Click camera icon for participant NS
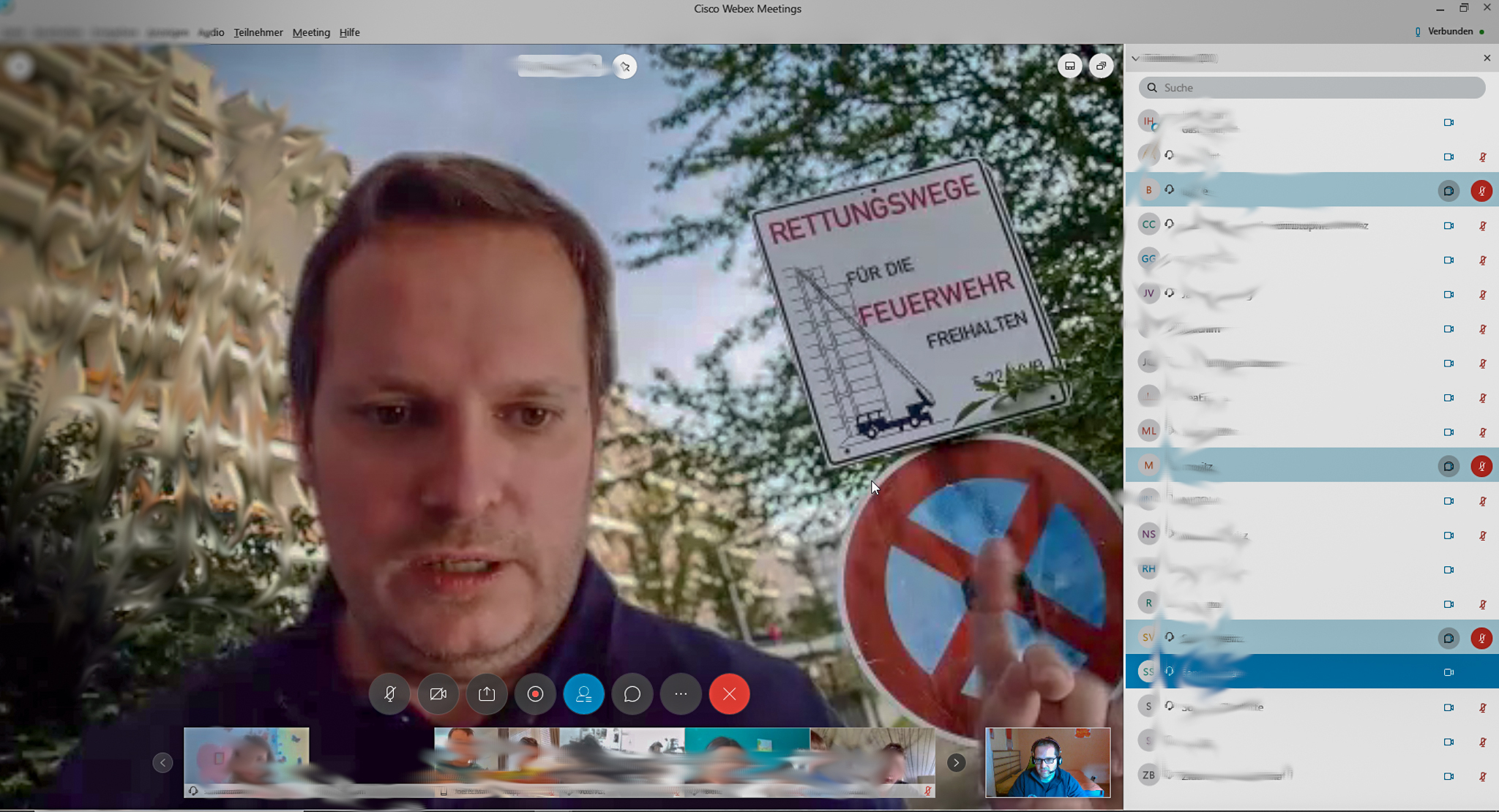This screenshot has width=1499, height=812. (1448, 535)
